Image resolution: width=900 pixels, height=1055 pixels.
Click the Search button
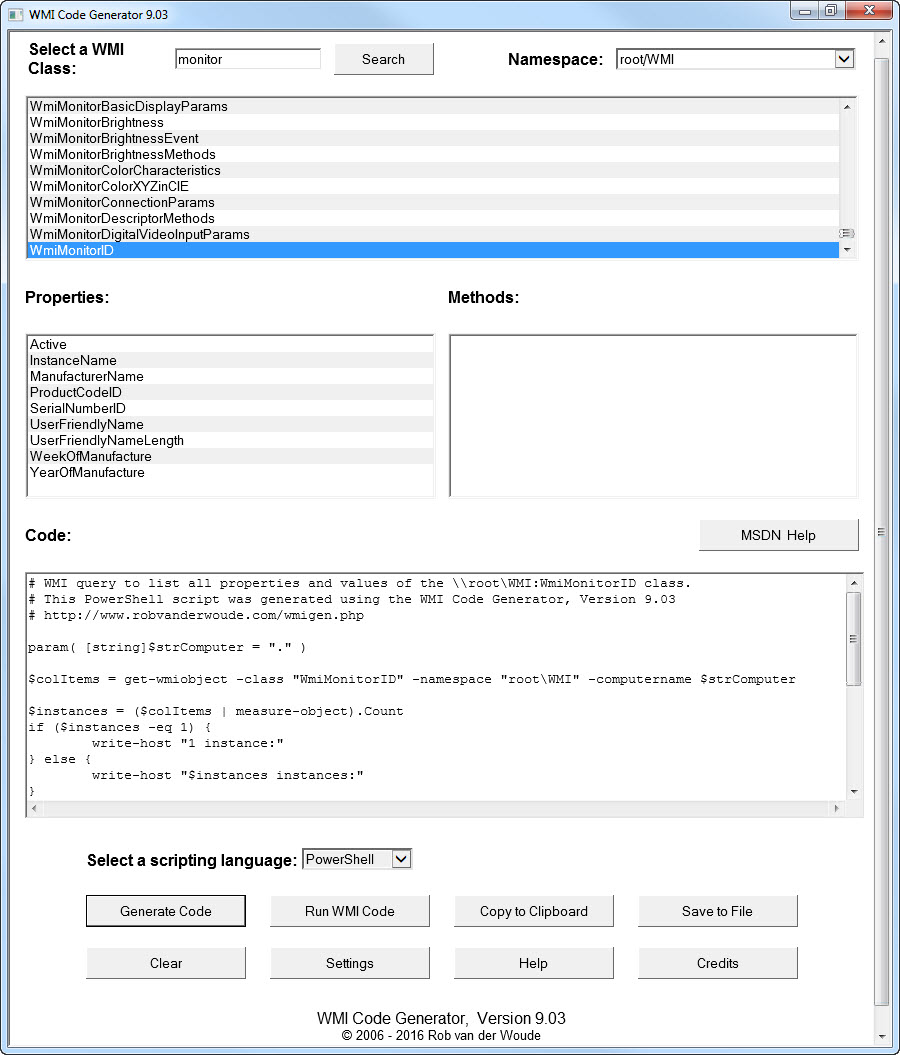pyautogui.click(x=383, y=59)
